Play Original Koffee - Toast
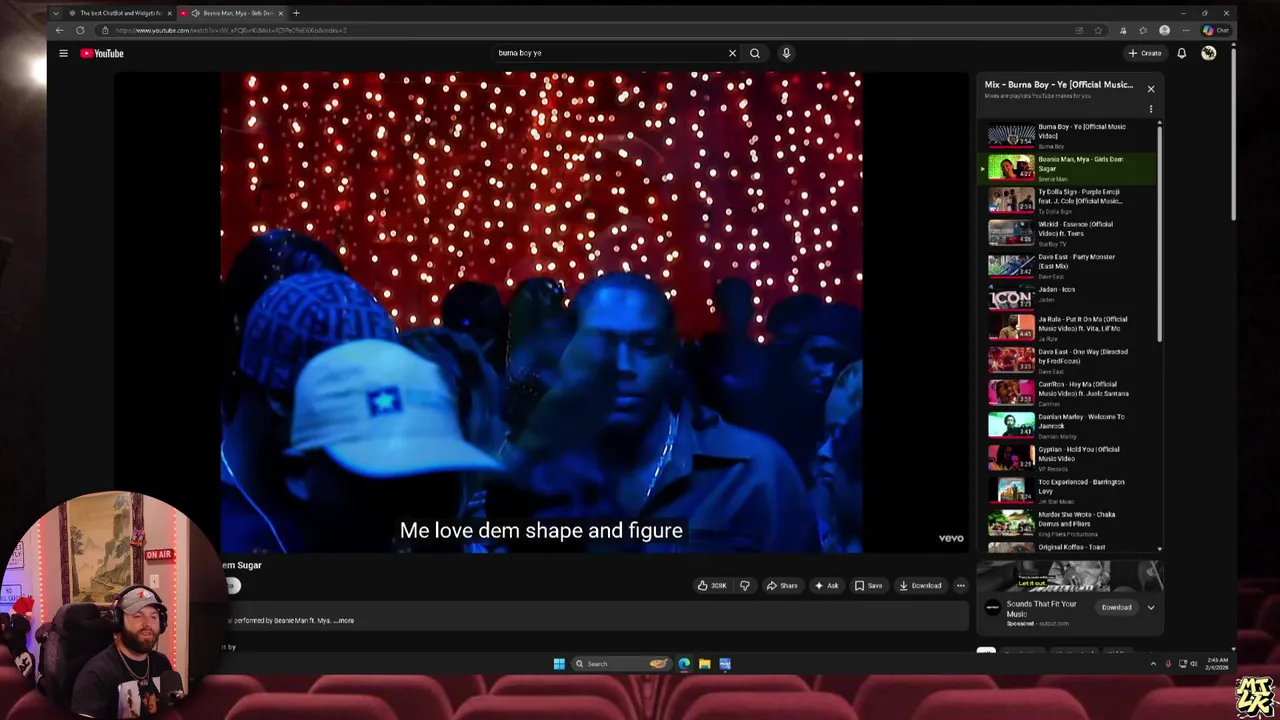 click(x=1068, y=547)
